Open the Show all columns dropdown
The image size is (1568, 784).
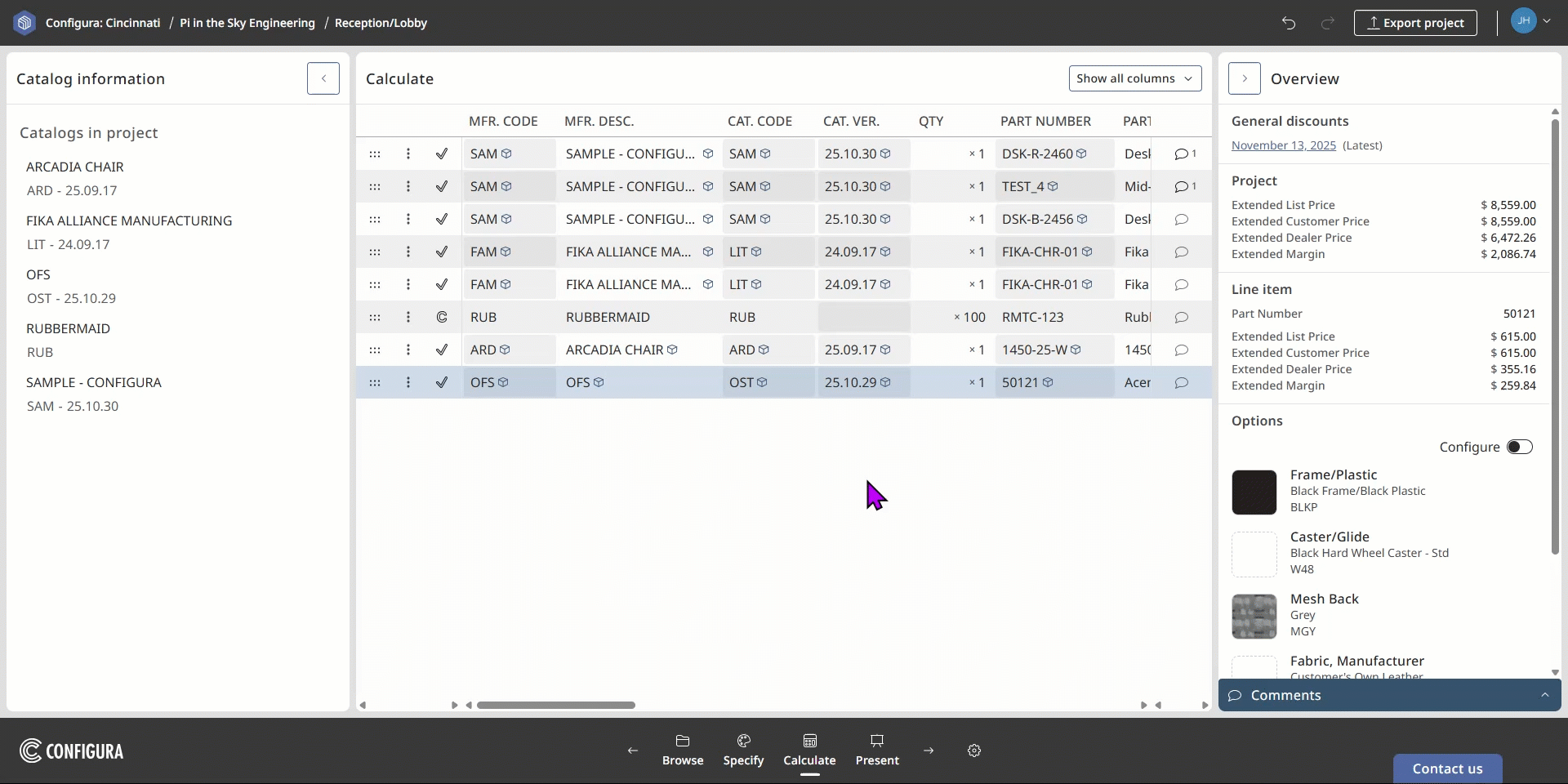pos(1135,78)
